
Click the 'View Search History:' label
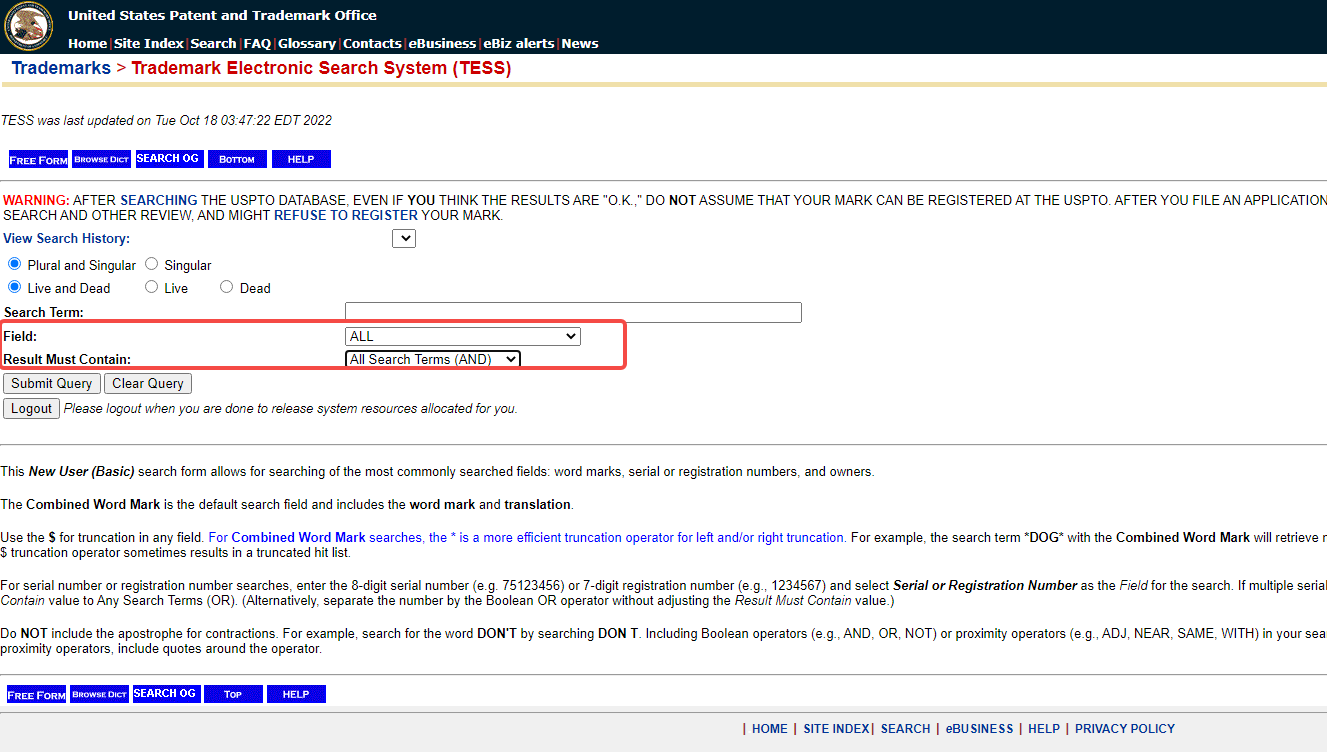point(66,239)
